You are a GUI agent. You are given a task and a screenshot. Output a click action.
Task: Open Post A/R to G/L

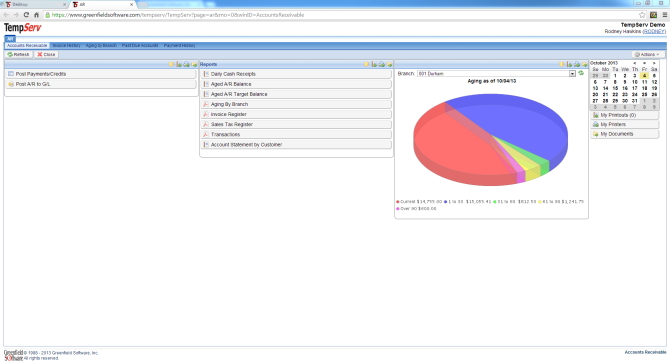tap(101, 84)
